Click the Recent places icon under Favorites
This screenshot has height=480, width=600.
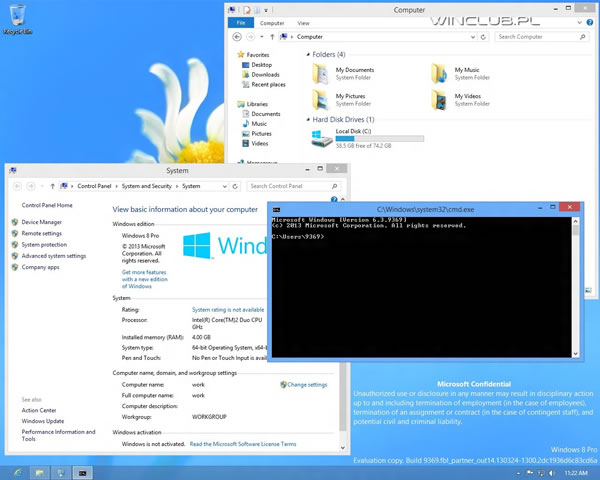(246, 85)
